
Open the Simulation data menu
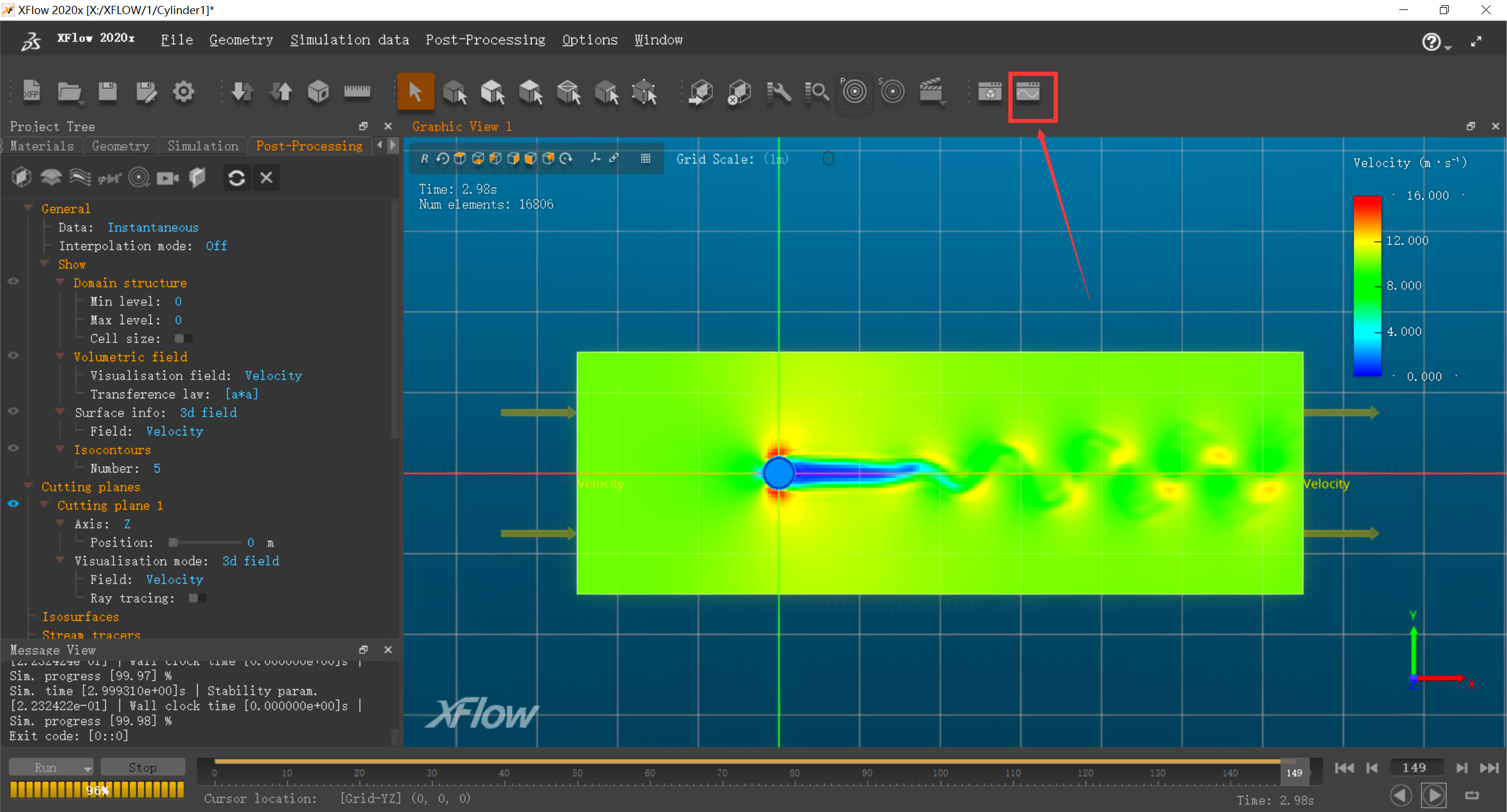350,39
